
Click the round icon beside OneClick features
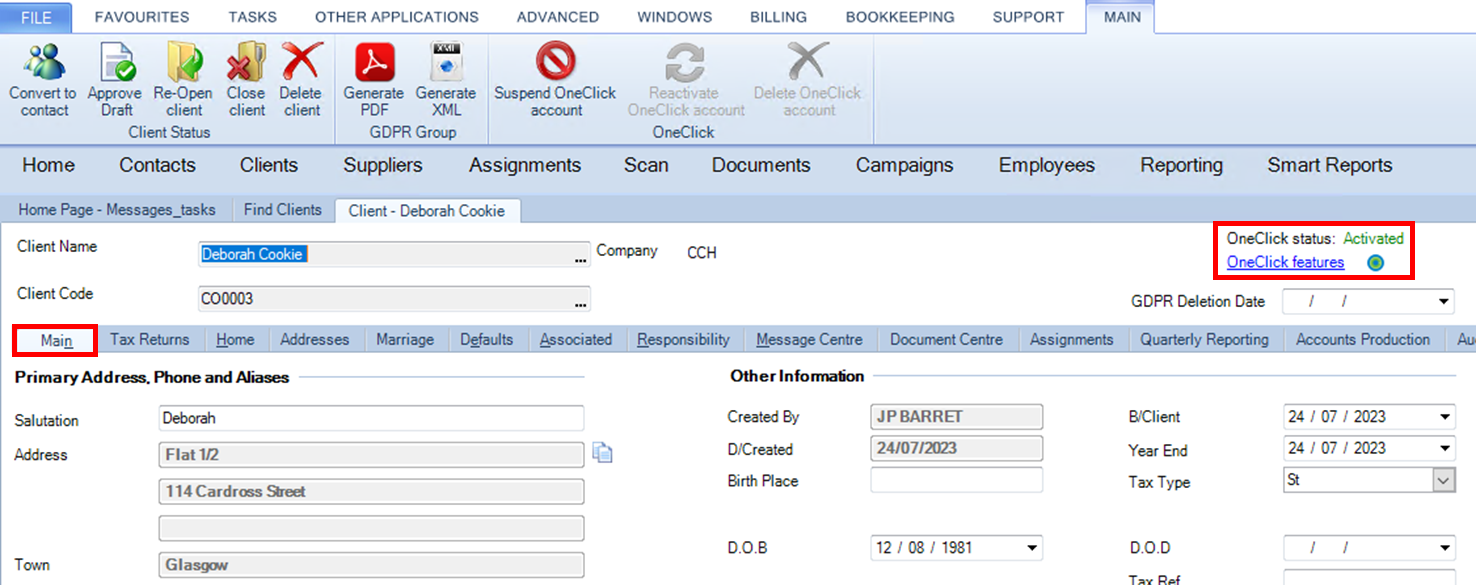(1376, 263)
